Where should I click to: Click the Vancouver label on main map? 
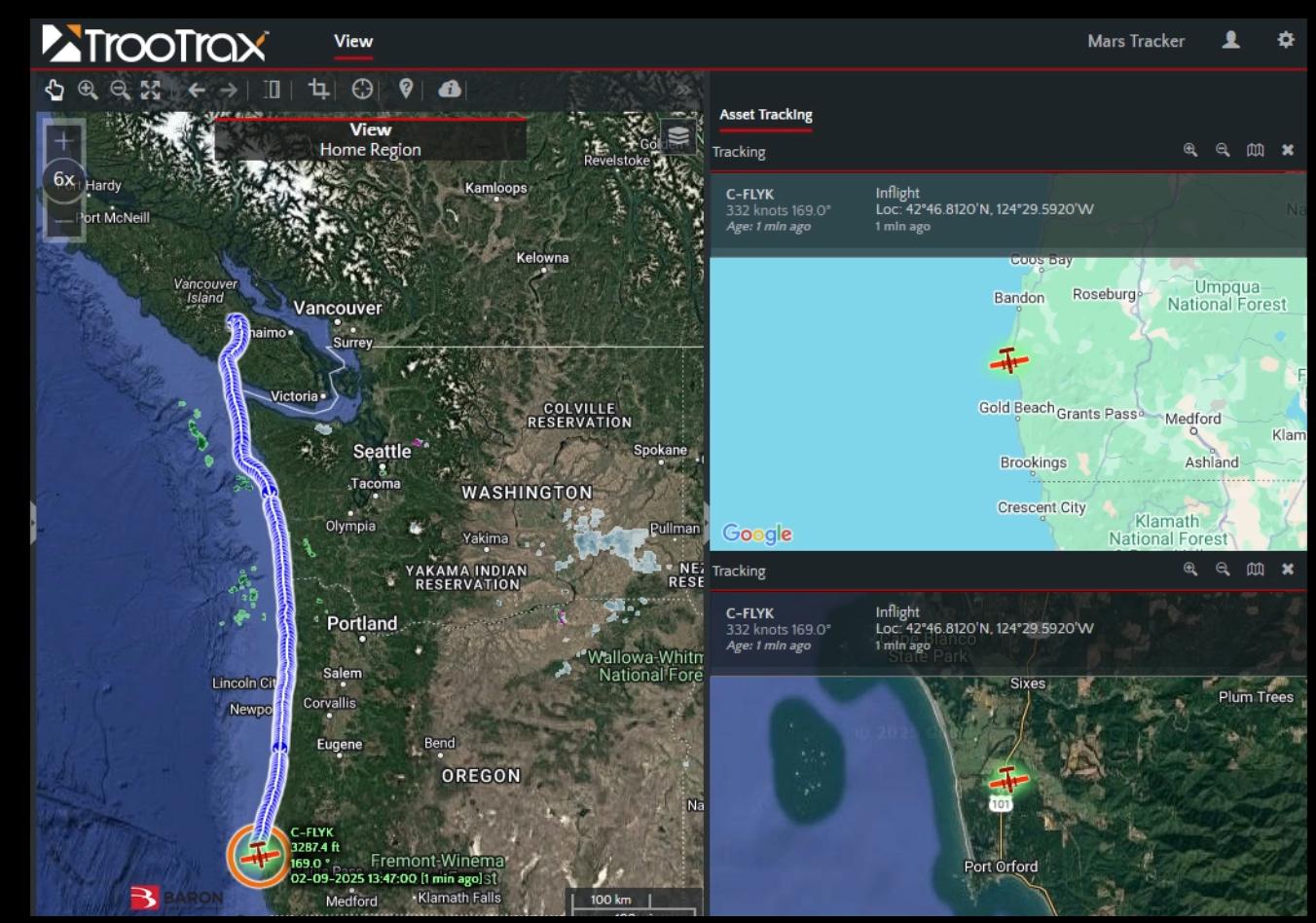click(x=338, y=309)
